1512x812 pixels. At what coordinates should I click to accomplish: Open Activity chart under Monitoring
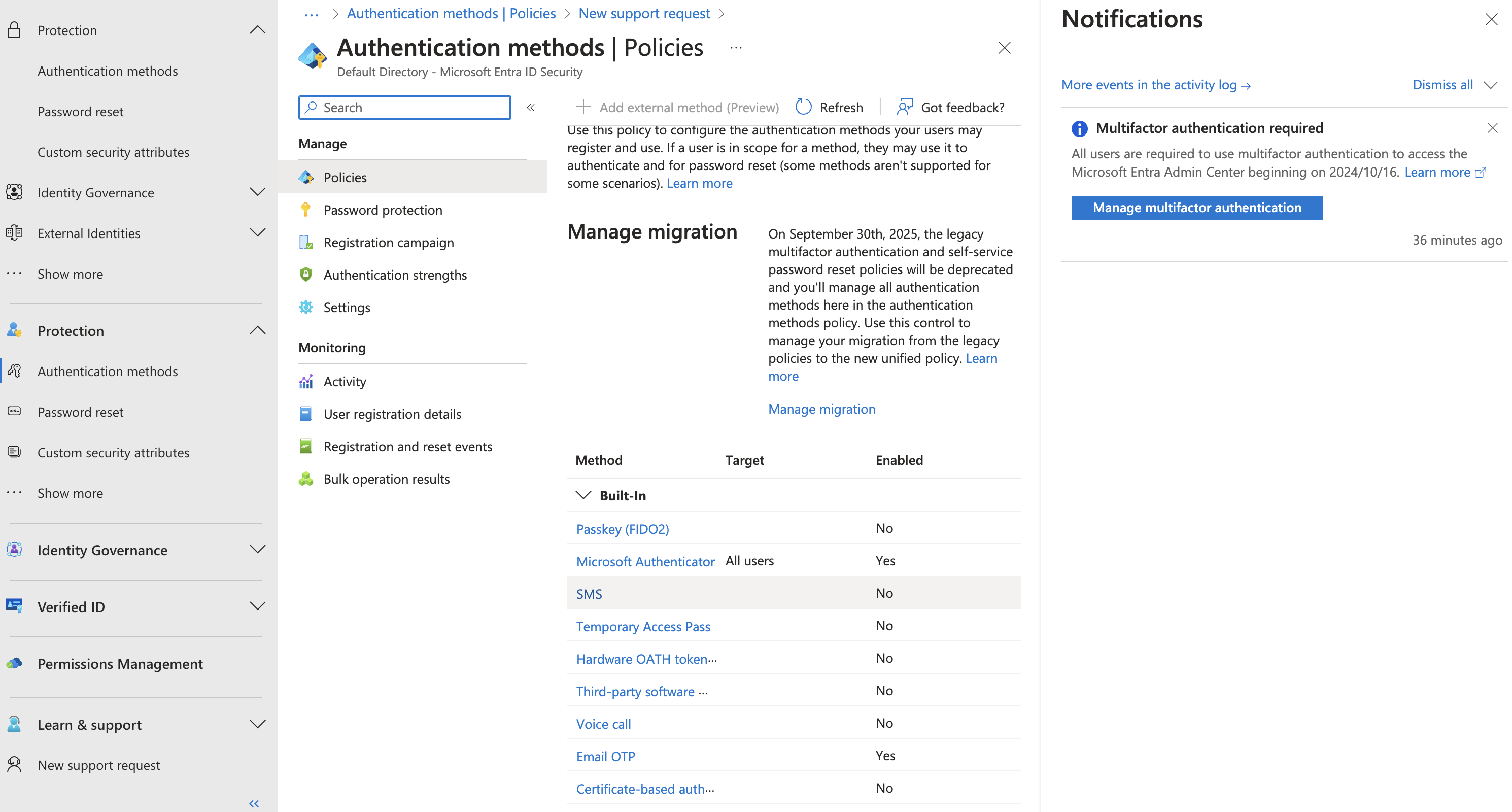tap(345, 382)
